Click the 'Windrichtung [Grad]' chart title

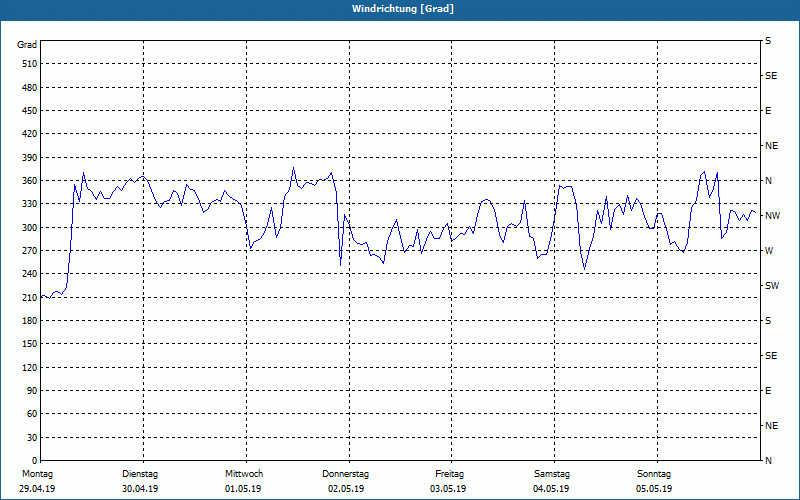(403, 9)
